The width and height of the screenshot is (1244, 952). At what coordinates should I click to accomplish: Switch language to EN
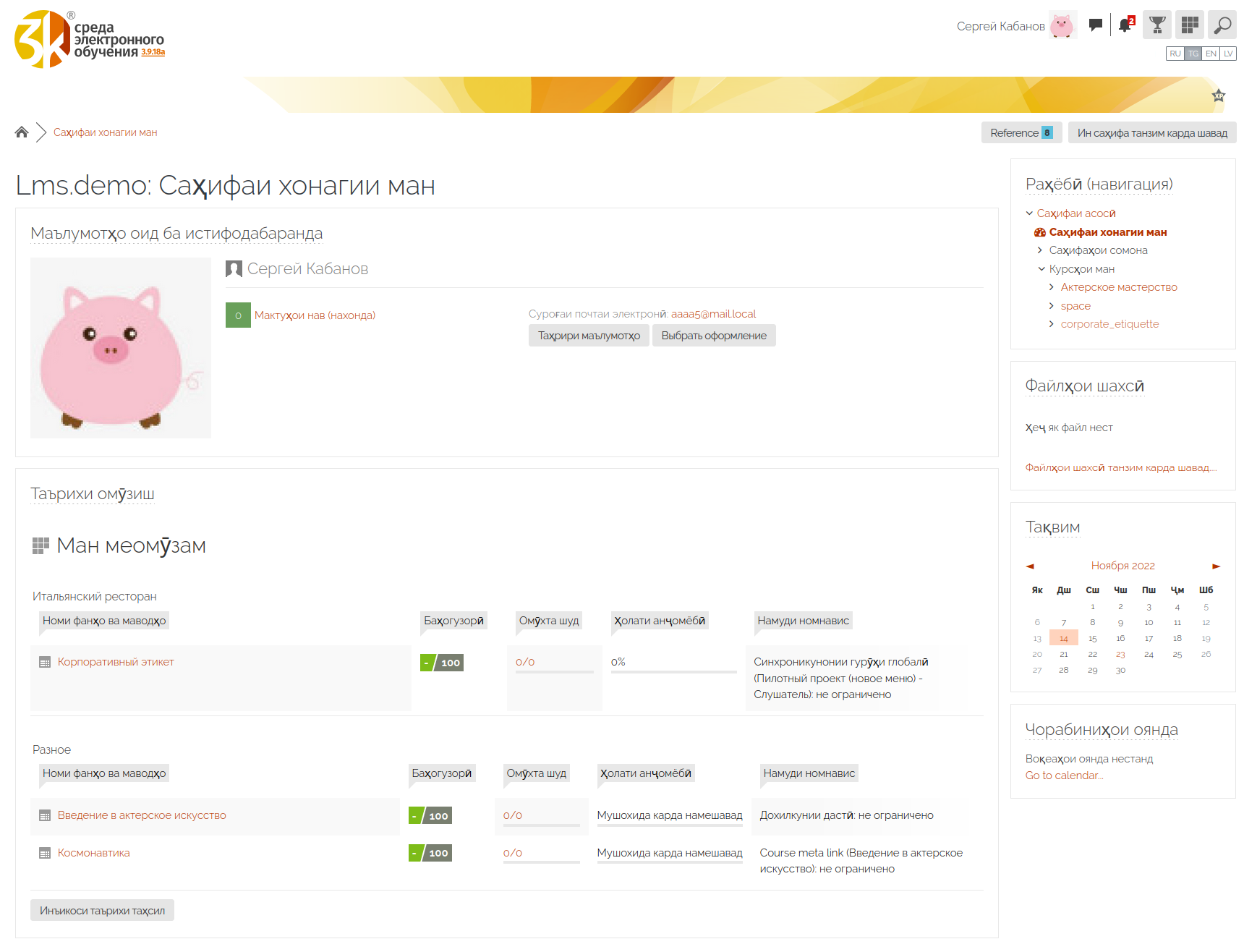tap(1211, 54)
